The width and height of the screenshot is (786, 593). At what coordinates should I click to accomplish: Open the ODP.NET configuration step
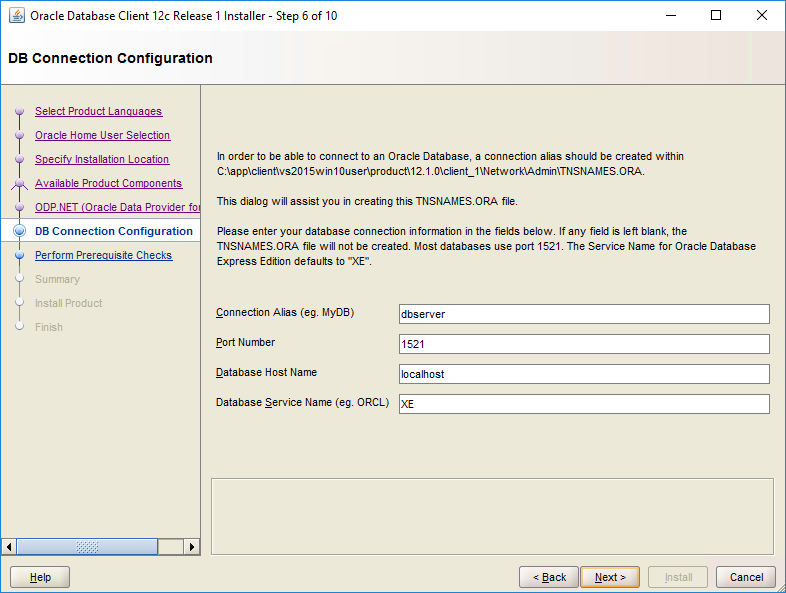(117, 208)
